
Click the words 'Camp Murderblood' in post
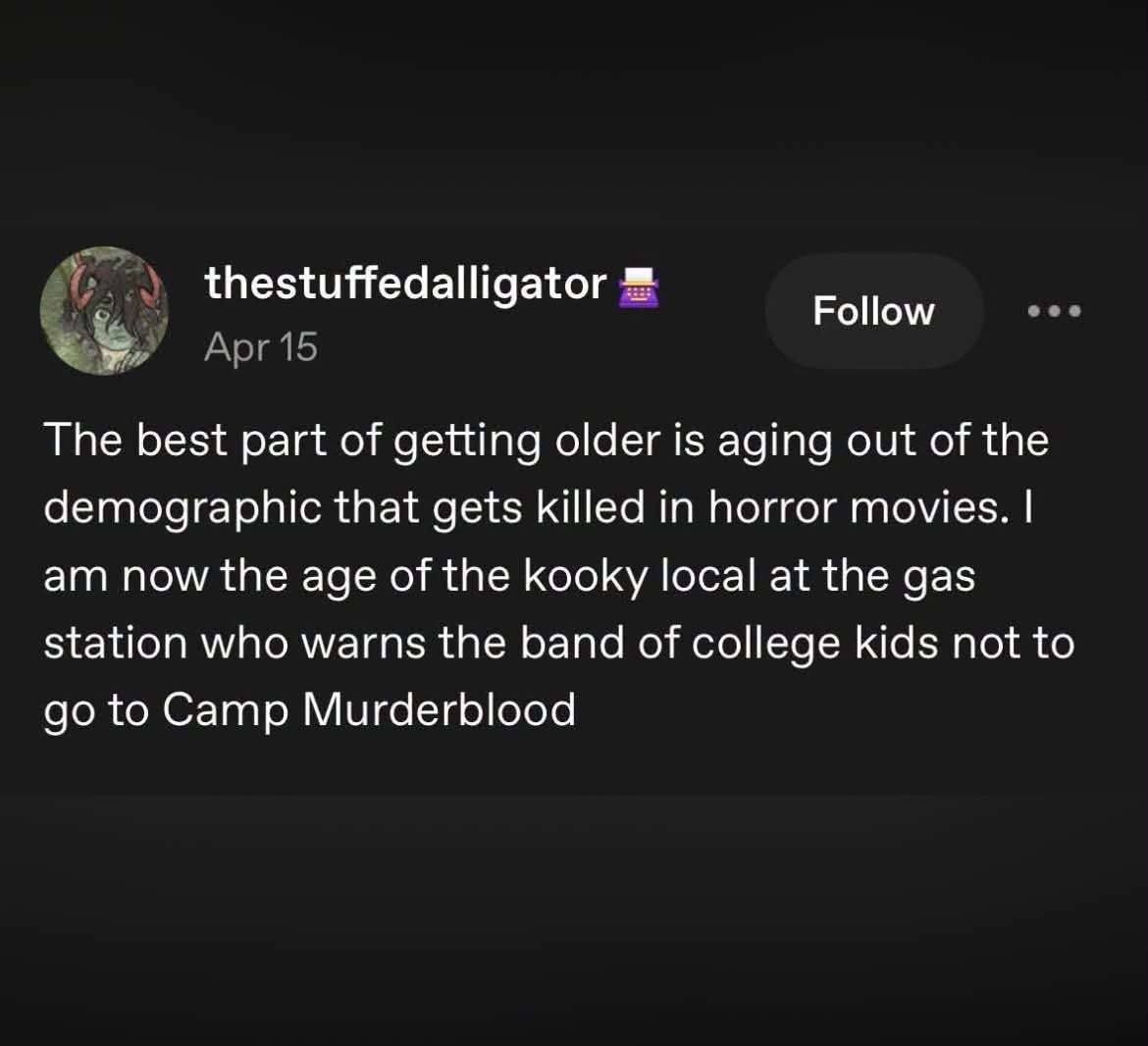pos(369,710)
